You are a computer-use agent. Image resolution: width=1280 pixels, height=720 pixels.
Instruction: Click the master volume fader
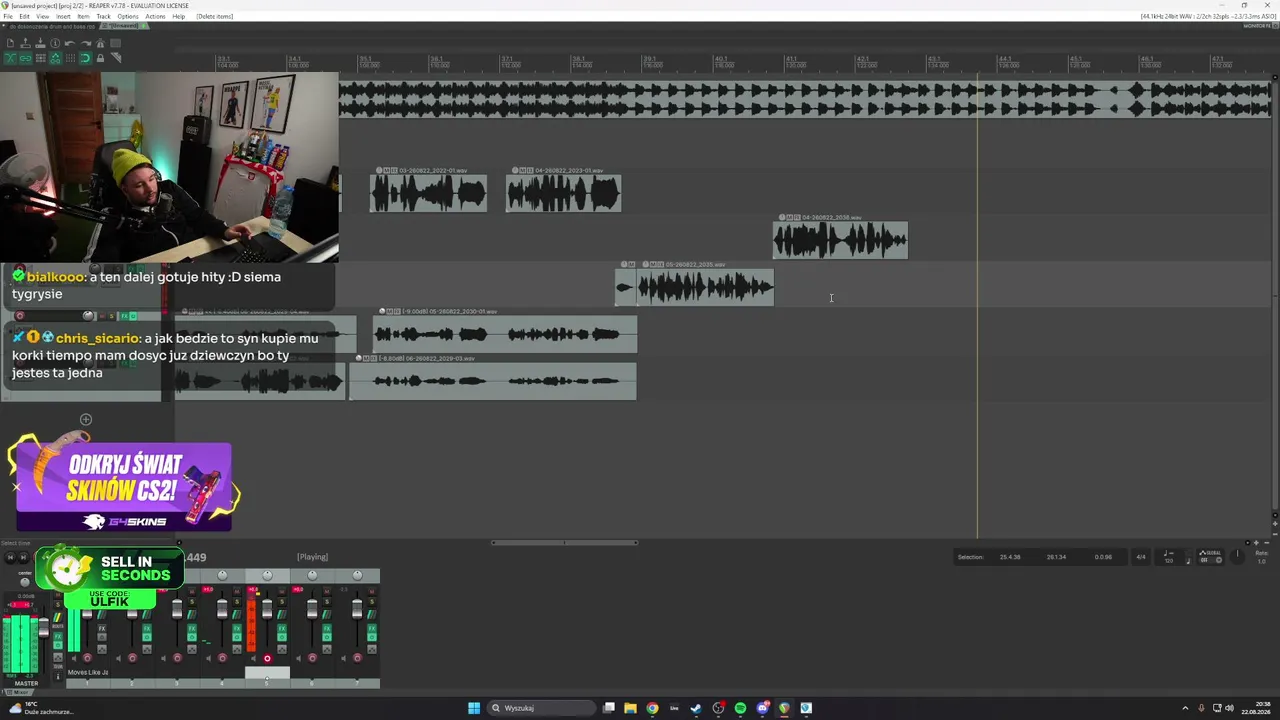[43, 629]
